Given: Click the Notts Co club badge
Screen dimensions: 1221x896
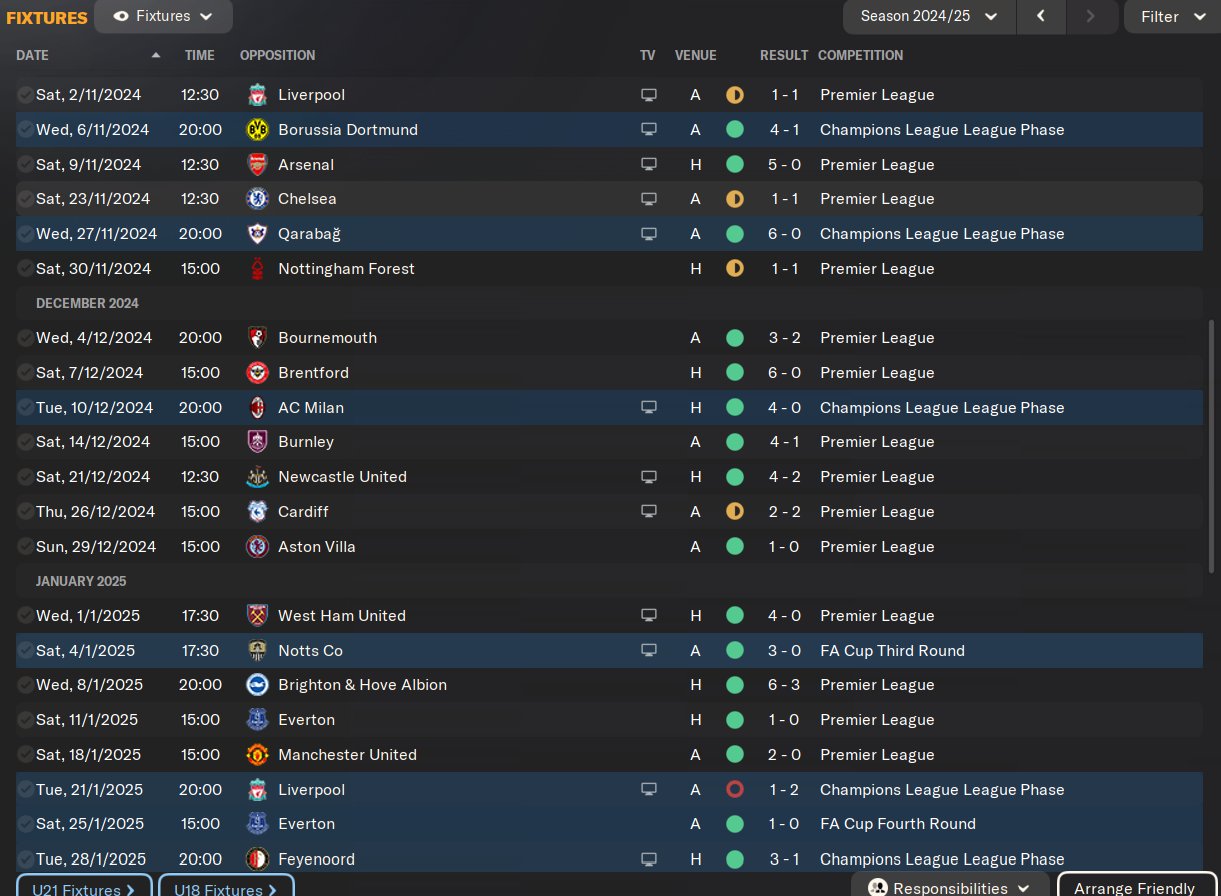Looking at the screenshot, I should pos(257,651).
